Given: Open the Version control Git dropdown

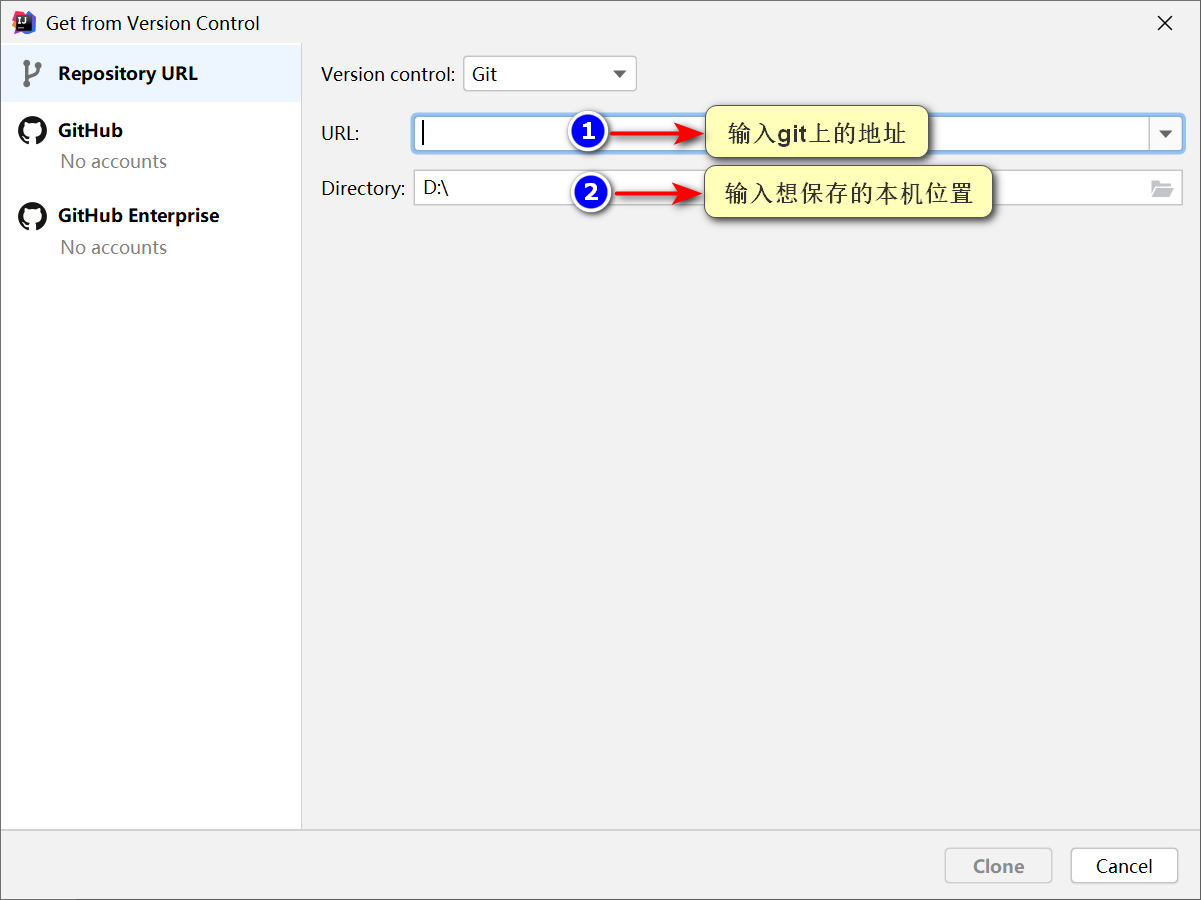Looking at the screenshot, I should pyautogui.click(x=550, y=74).
